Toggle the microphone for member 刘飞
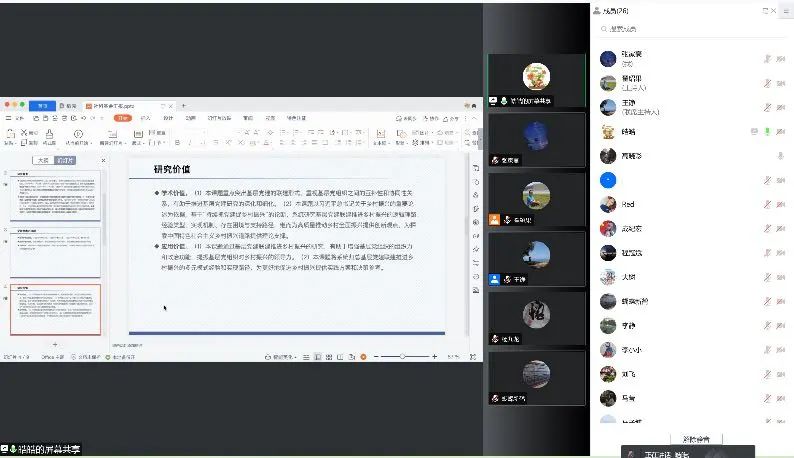Image resolution: width=794 pixels, height=458 pixels. coord(767,373)
